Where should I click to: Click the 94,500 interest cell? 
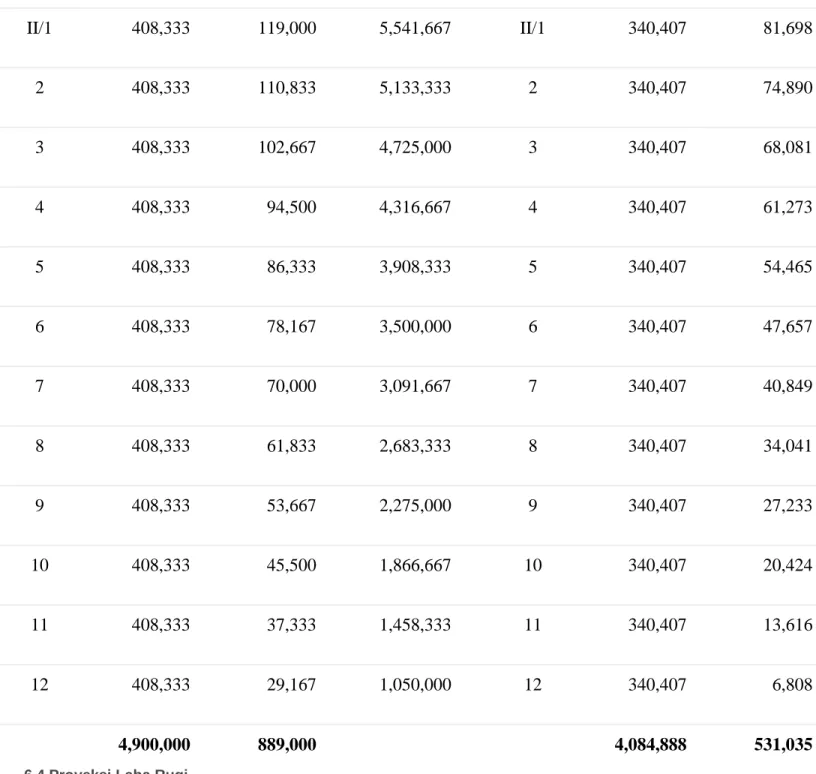click(x=291, y=207)
